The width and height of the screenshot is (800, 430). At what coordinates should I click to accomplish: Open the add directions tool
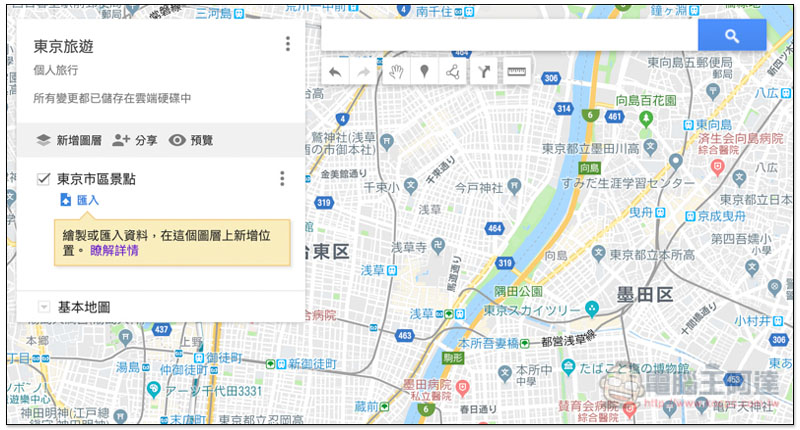coord(484,72)
